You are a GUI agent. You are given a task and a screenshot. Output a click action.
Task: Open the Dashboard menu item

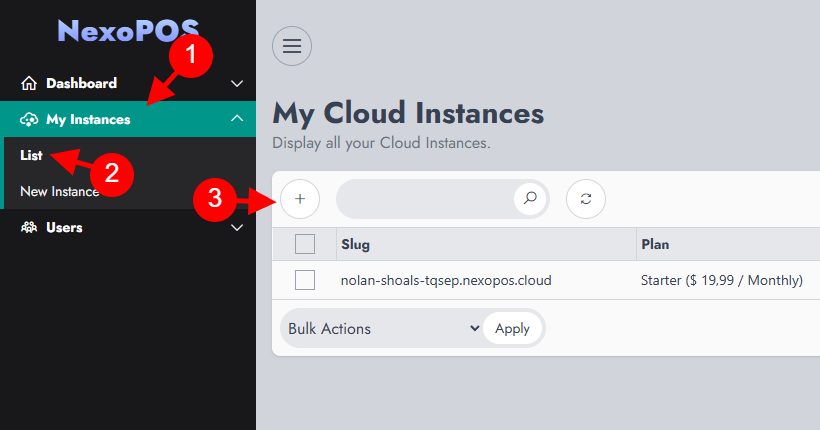point(128,83)
